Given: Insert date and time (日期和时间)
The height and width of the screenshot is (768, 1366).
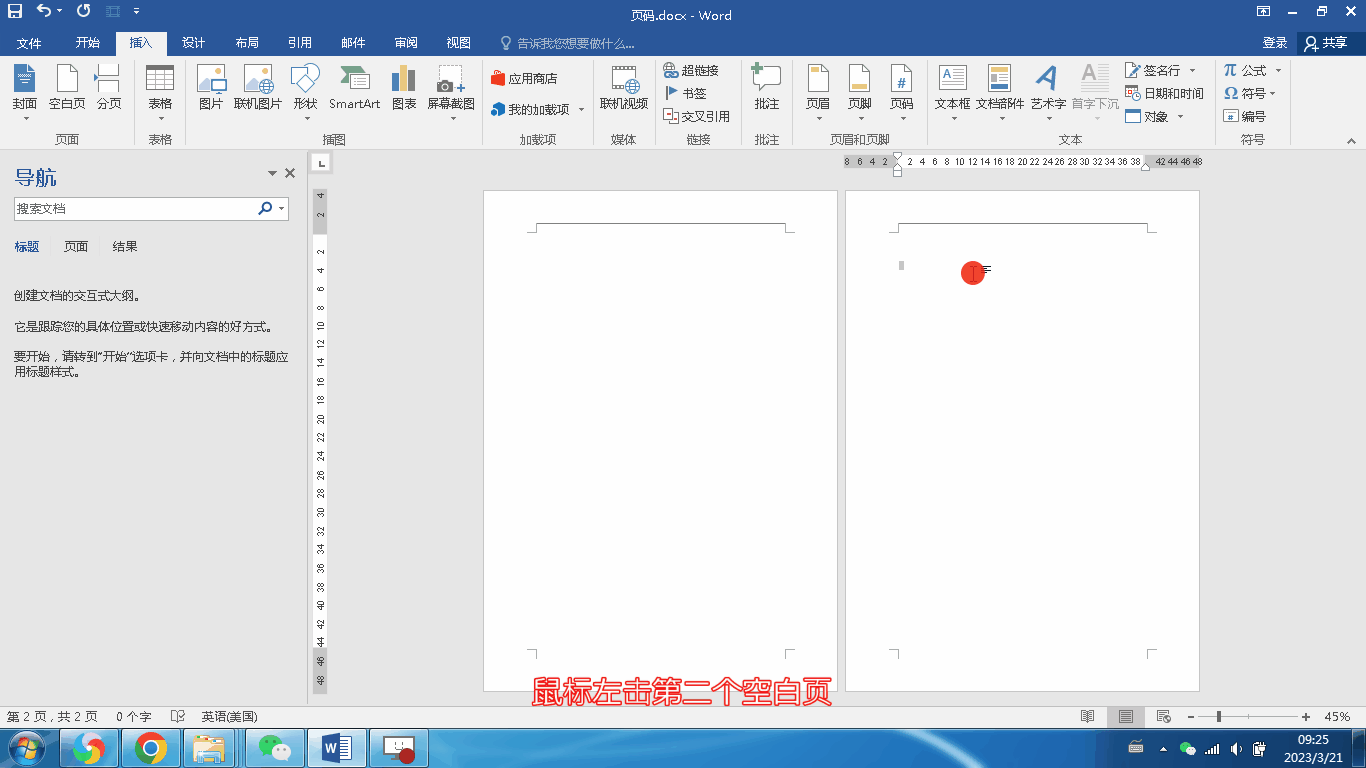Looking at the screenshot, I should [1164, 93].
